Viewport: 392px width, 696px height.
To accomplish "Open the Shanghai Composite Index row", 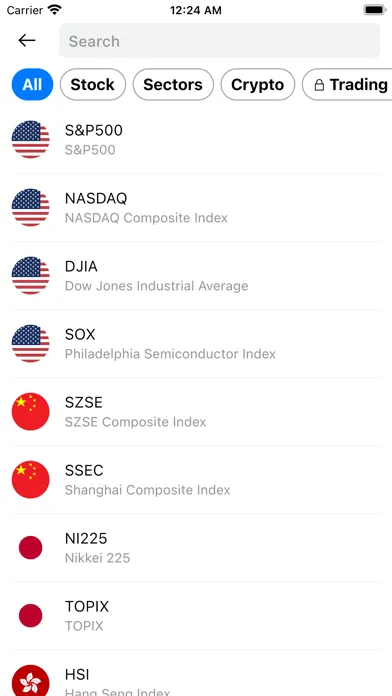I will tap(196, 480).
